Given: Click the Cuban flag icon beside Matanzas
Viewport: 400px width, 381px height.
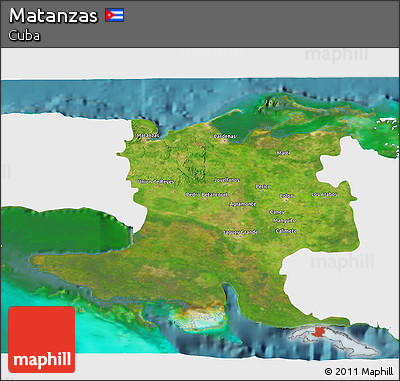Looking at the screenshot, I should (x=115, y=15).
